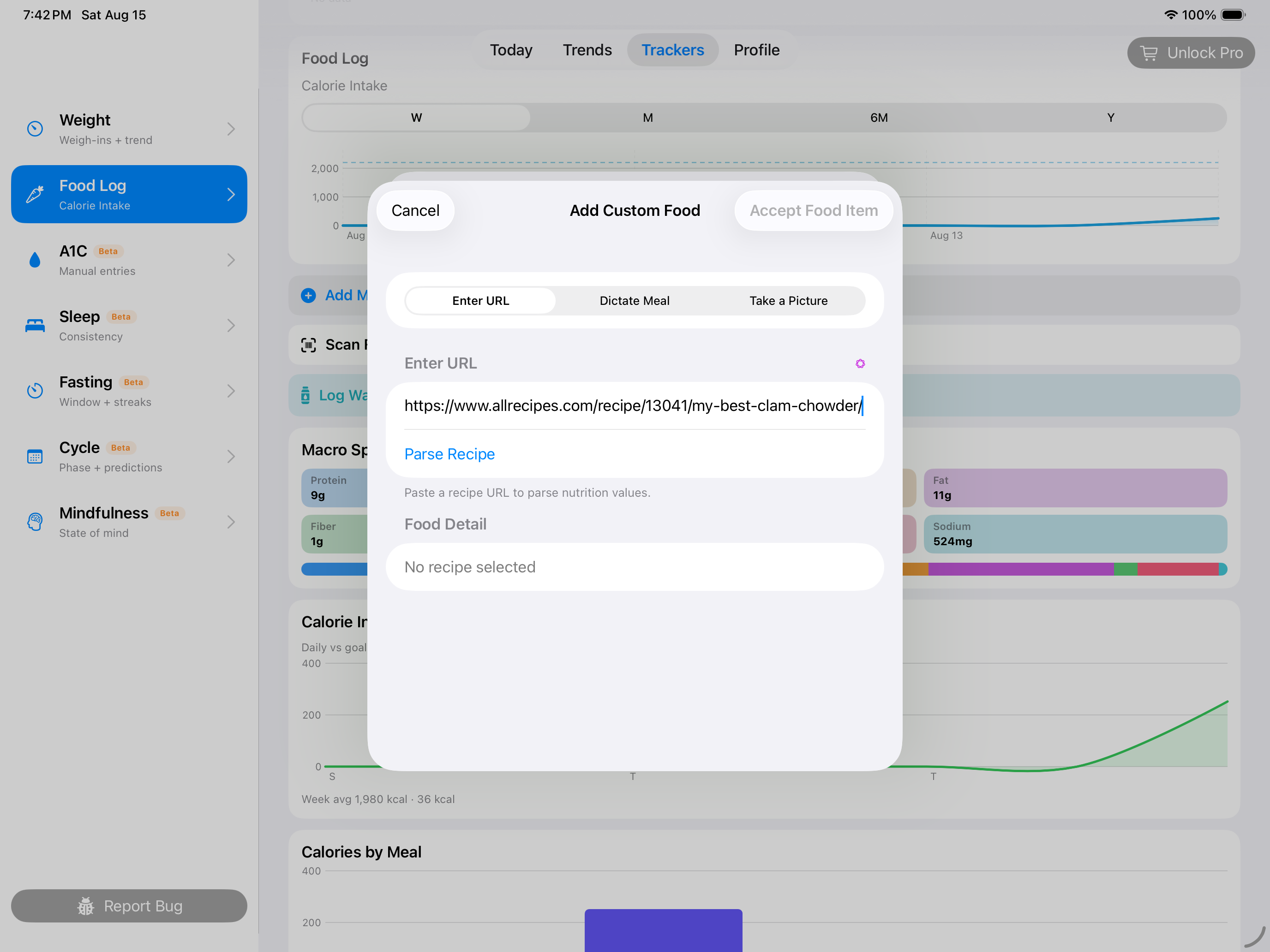Screen dimensions: 1270x952
Task: Select the Enter URL segment
Action: pos(480,301)
